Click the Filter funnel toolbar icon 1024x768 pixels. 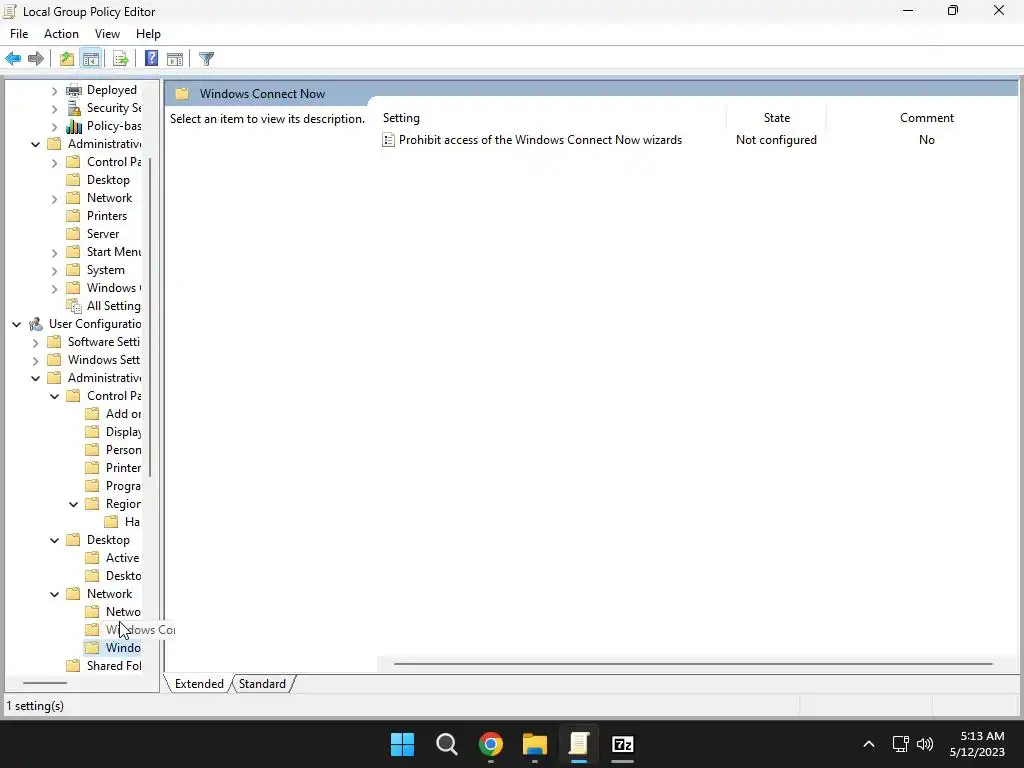click(206, 59)
